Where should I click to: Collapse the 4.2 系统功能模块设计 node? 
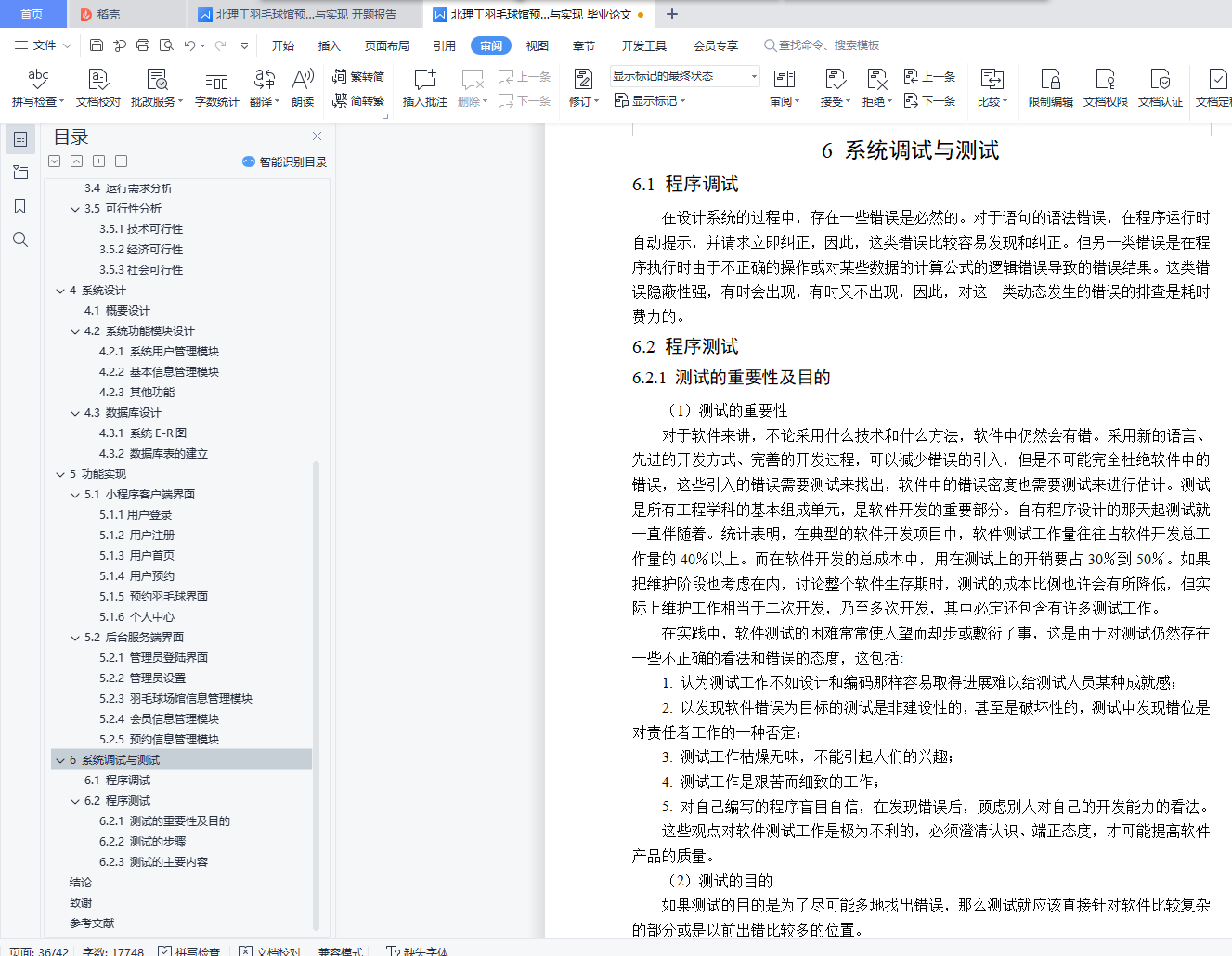pos(75,331)
